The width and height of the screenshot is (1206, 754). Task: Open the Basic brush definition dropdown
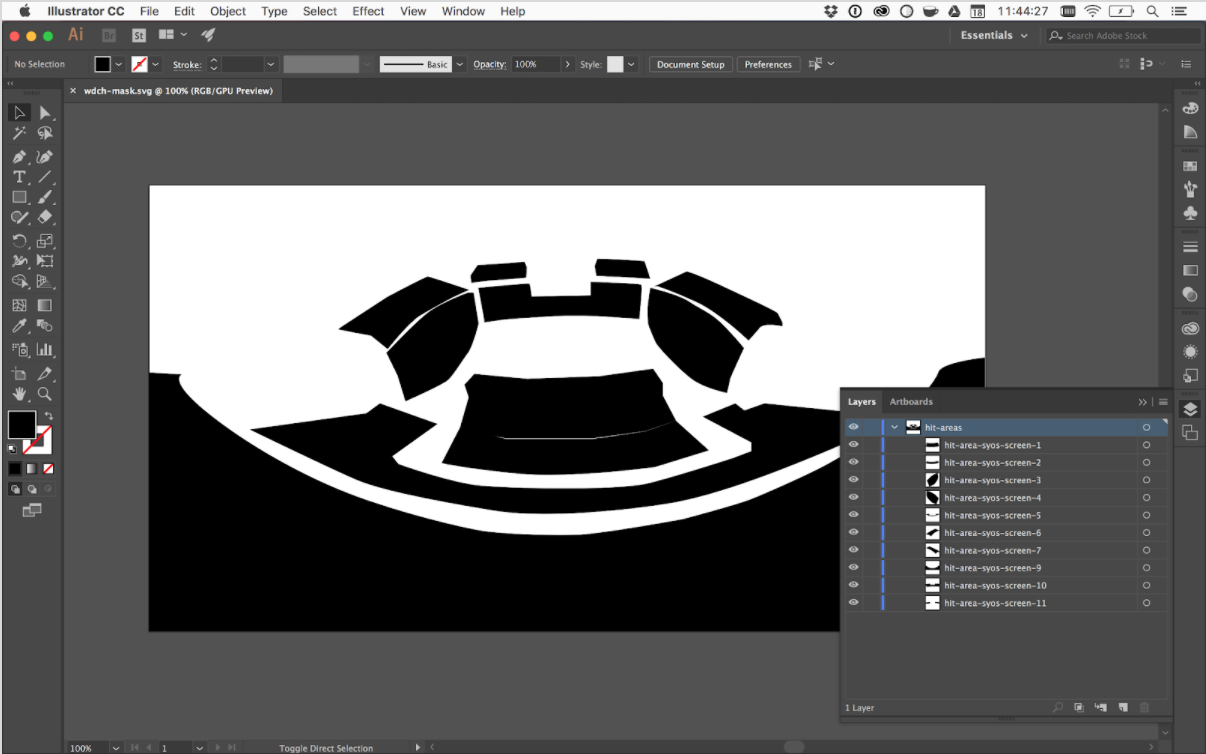(x=460, y=64)
